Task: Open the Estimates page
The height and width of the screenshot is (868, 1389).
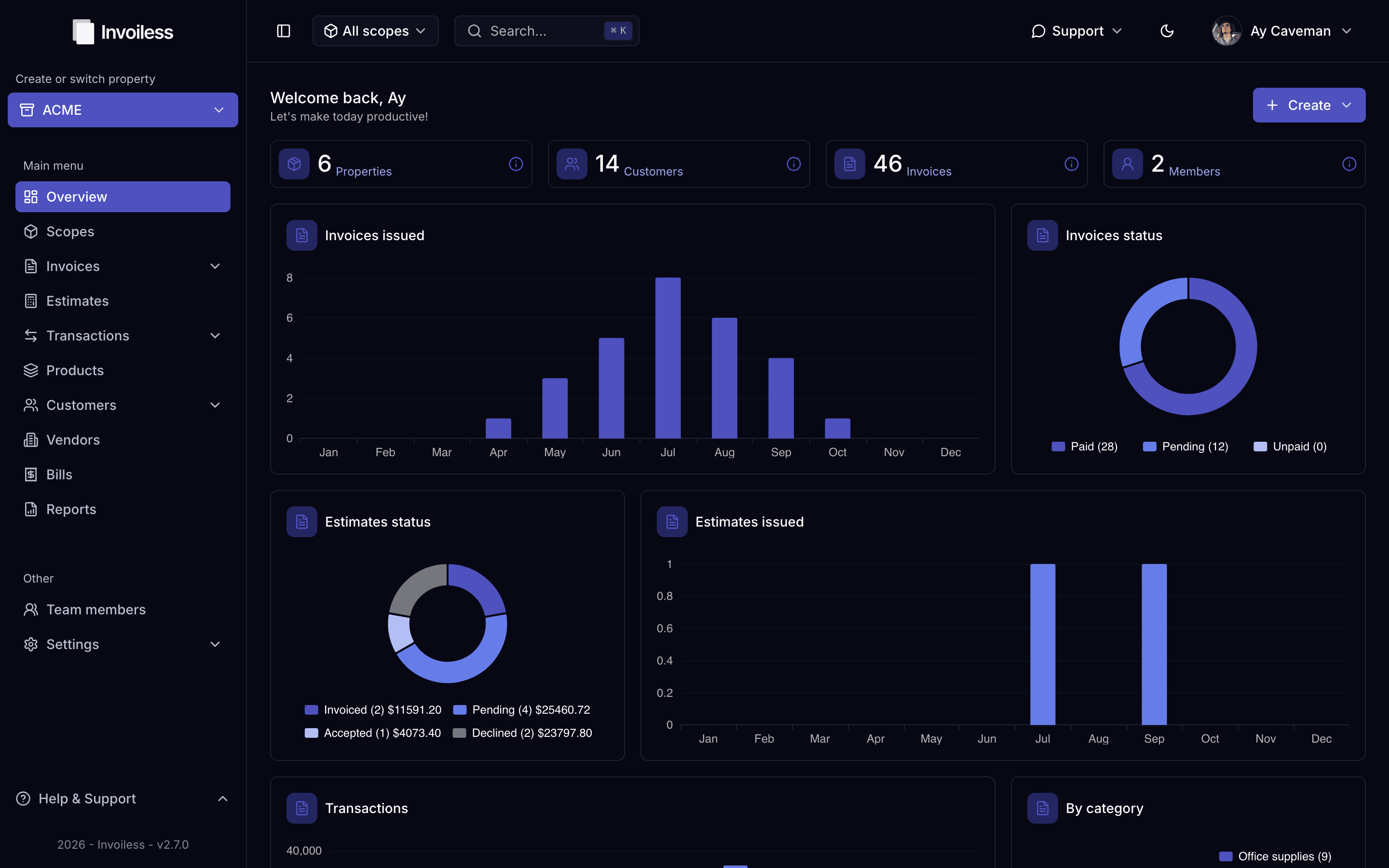Action: pos(123,301)
